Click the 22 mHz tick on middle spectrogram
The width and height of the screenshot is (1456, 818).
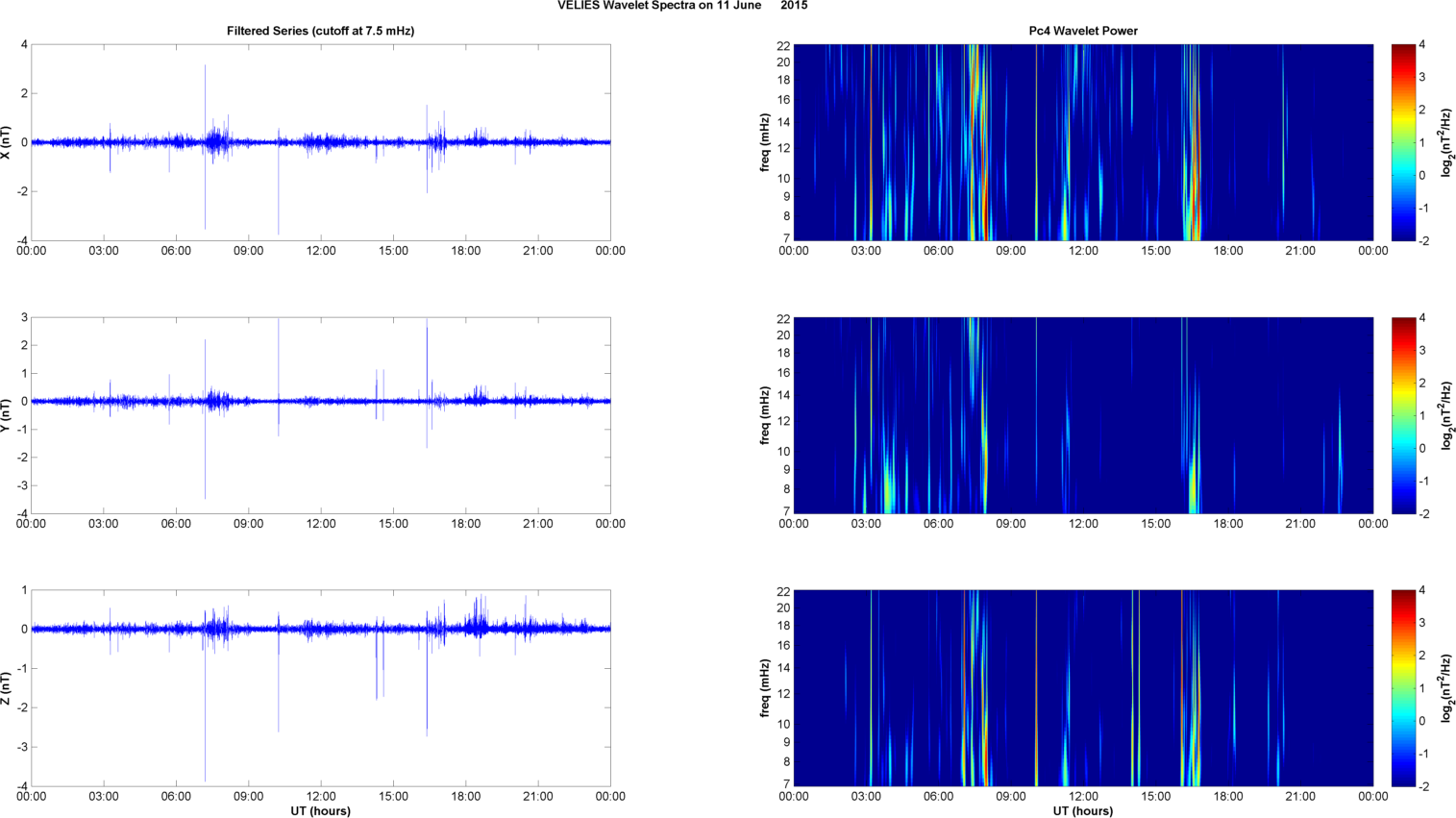click(783, 319)
